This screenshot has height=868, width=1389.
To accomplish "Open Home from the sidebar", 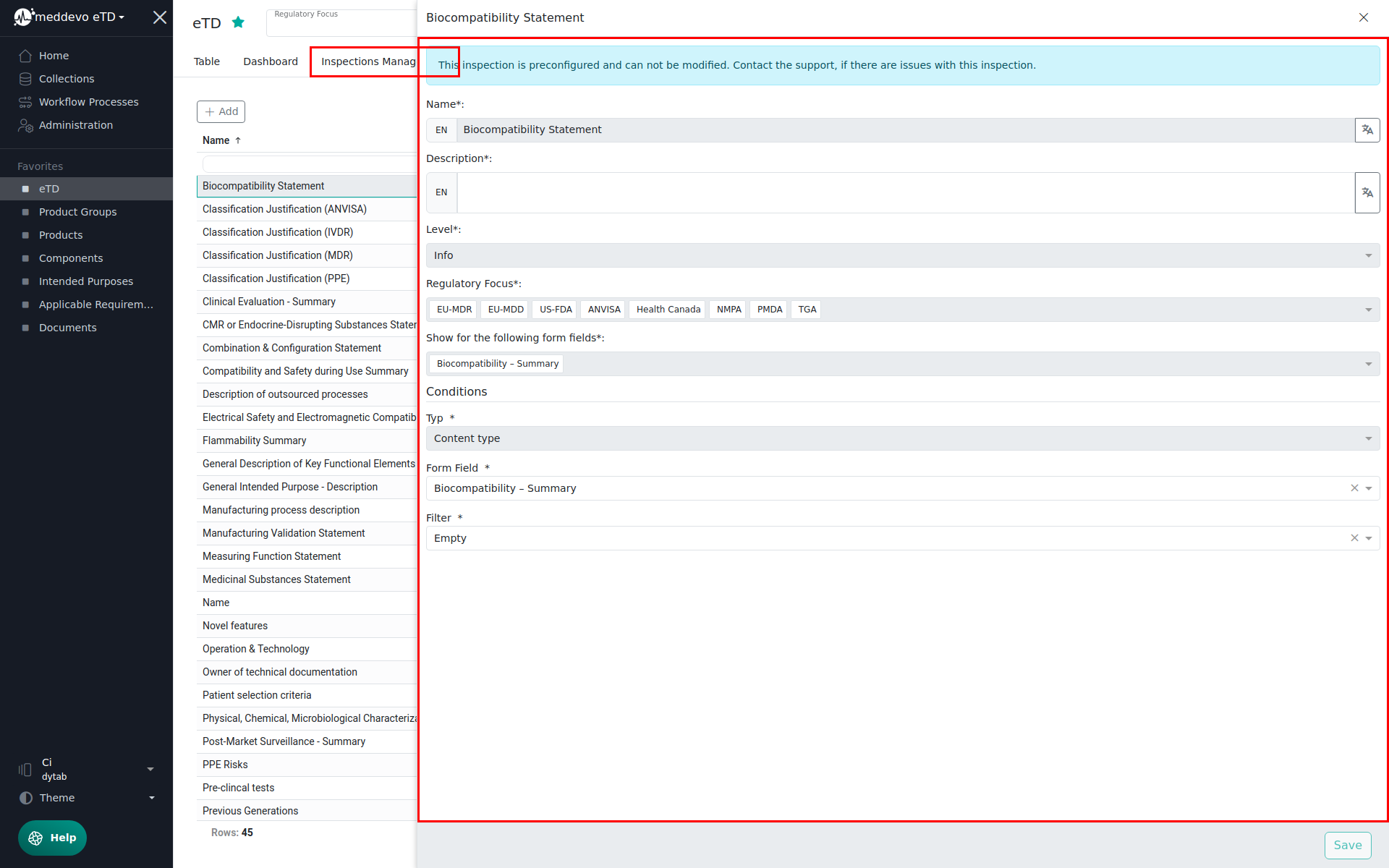I will coord(54,56).
